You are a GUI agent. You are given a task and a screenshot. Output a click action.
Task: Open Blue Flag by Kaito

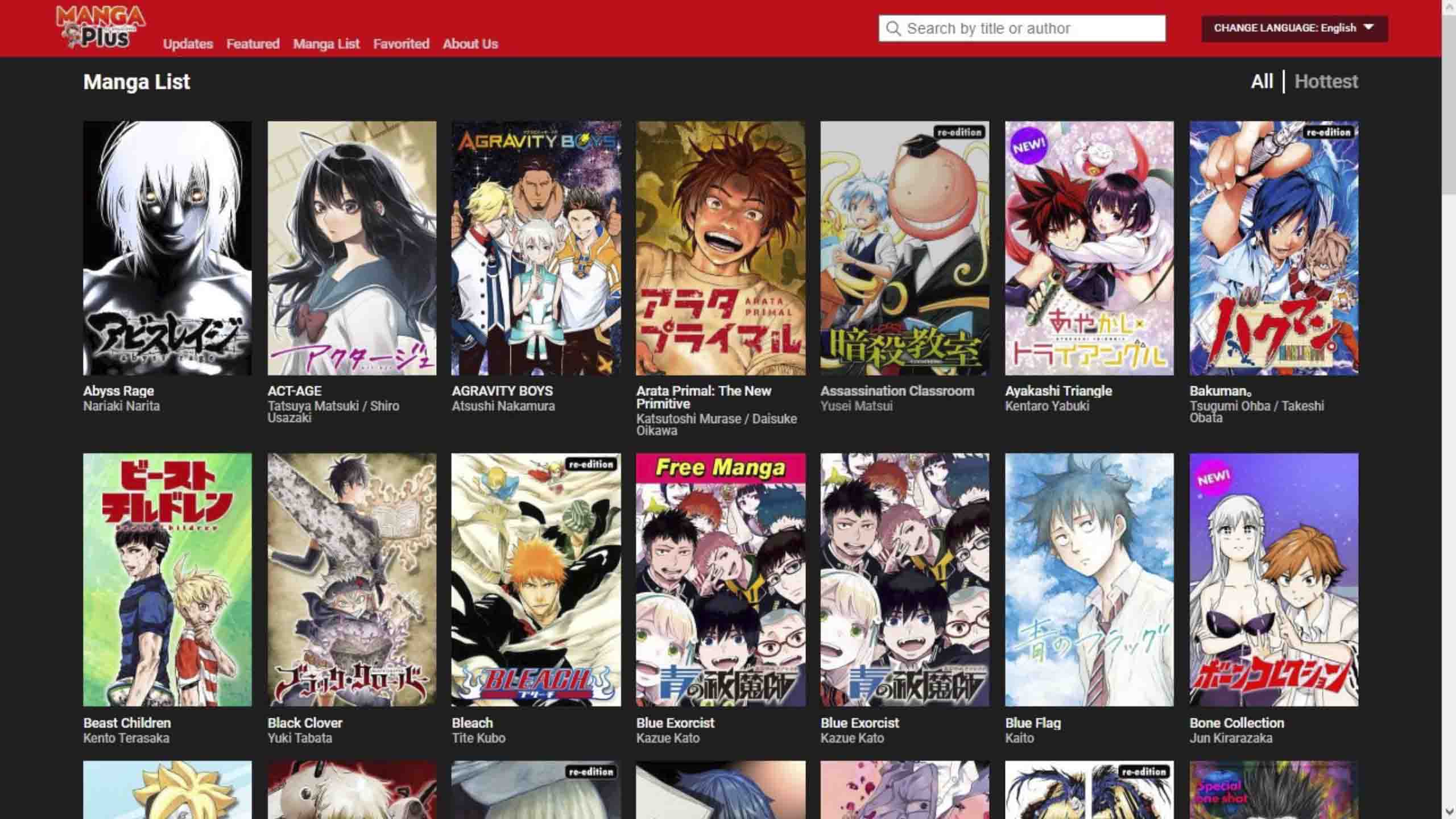coord(1033,723)
